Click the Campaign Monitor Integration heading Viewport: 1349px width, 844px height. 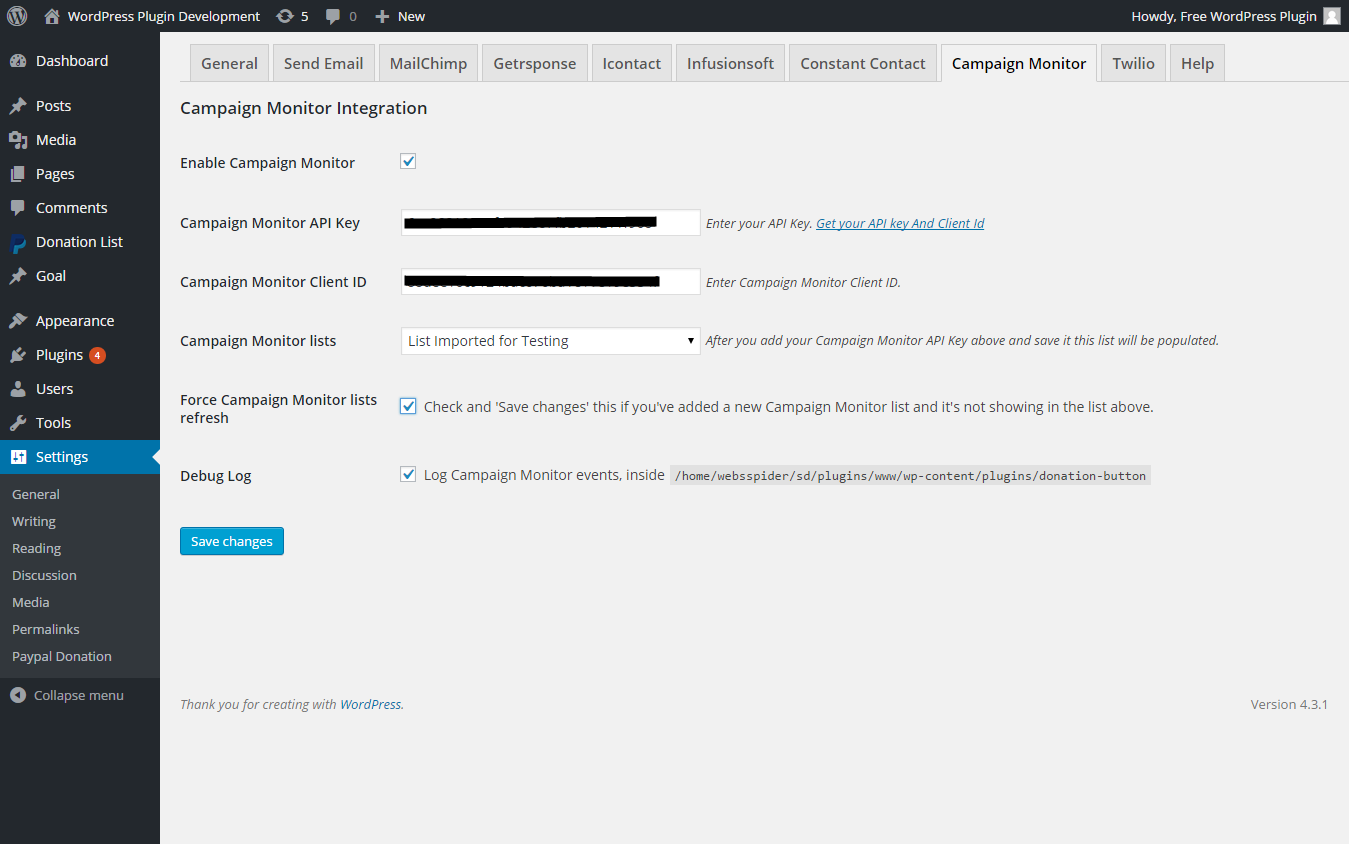303,108
